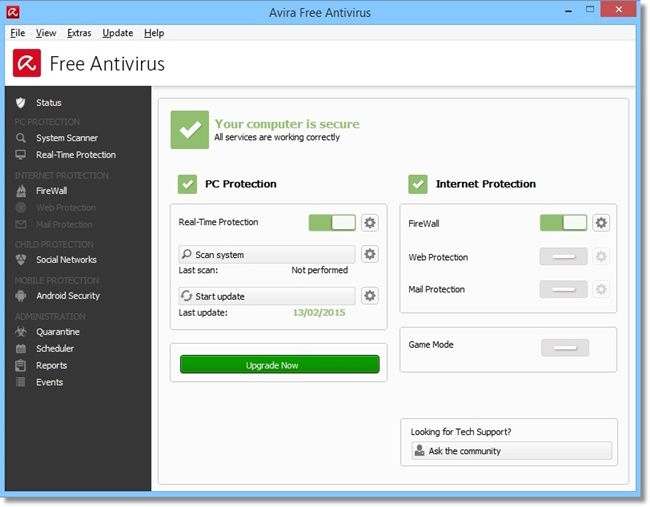Open Start update settings gear

[370, 296]
